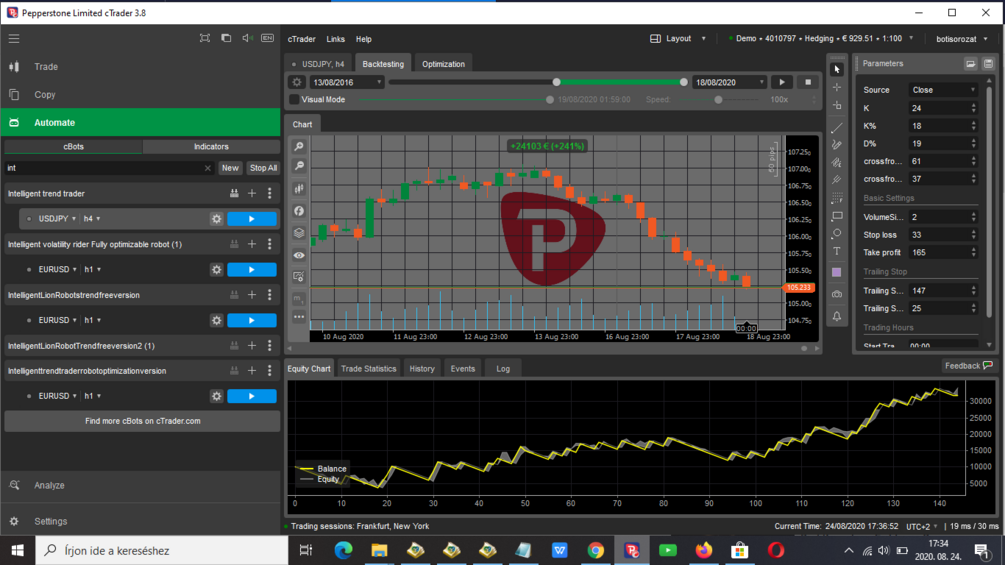Open the Source Close dropdown
1005x565 pixels.
pyautogui.click(x=943, y=90)
